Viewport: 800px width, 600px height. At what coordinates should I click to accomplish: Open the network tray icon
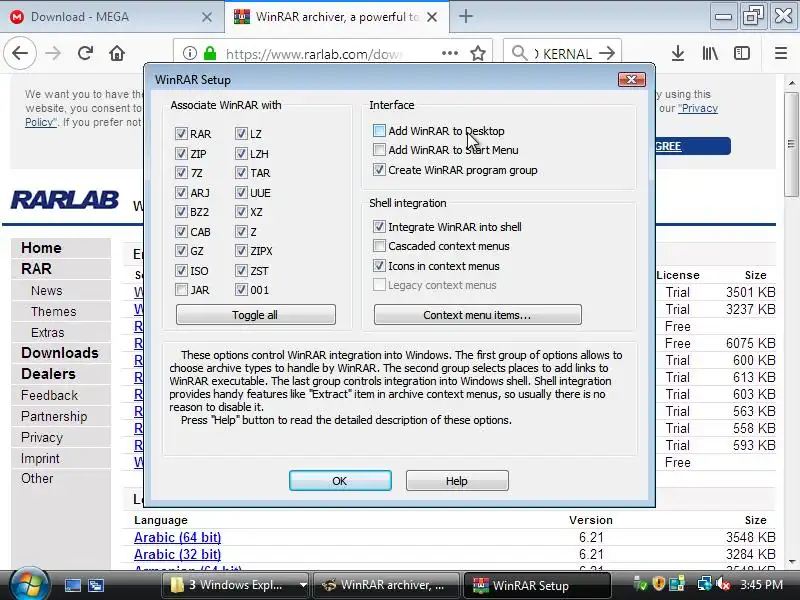[x=705, y=585]
